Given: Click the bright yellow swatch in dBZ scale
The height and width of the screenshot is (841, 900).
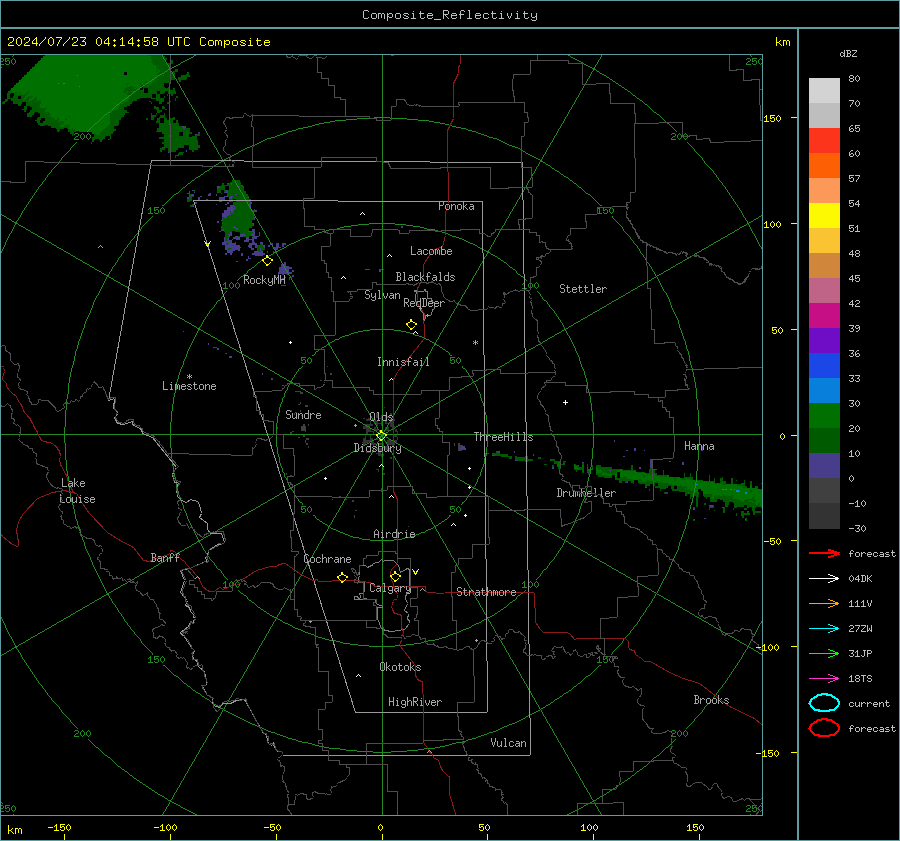Looking at the screenshot, I should tap(824, 216).
